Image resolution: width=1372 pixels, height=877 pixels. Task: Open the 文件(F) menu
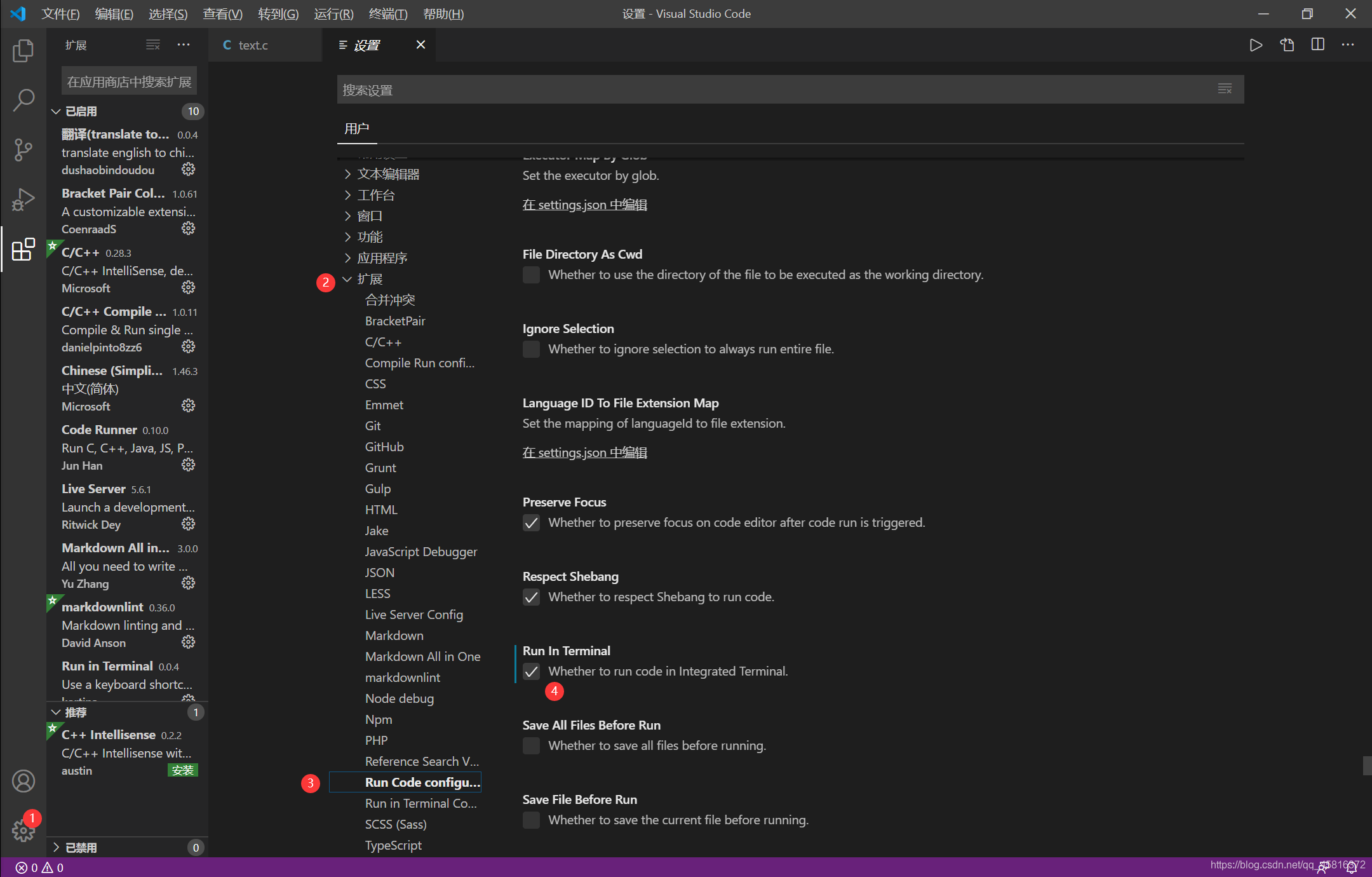point(60,14)
